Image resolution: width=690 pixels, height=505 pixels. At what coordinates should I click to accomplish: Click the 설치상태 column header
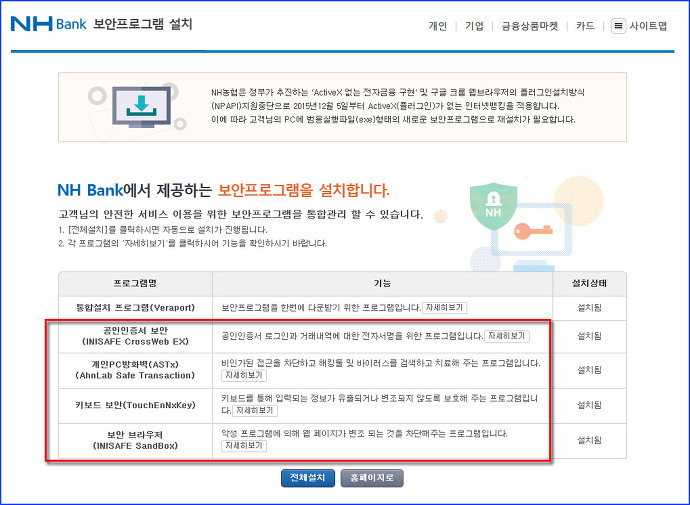pos(590,284)
